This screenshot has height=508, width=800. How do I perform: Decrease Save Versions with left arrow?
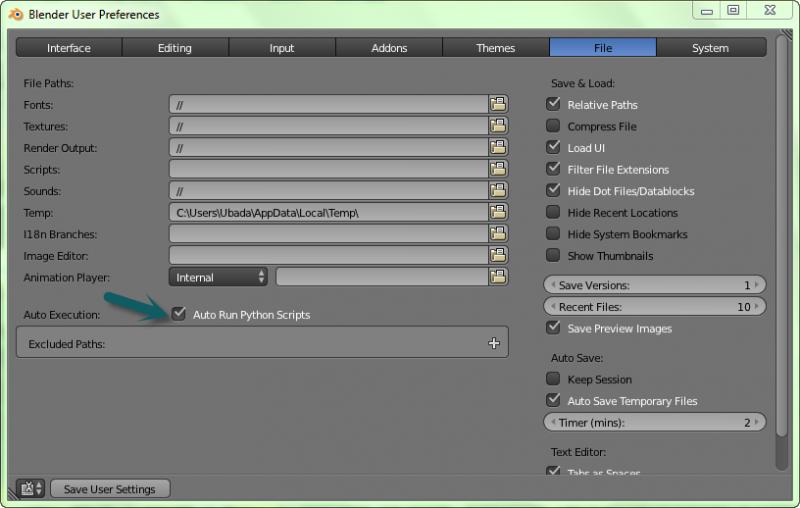point(553,285)
